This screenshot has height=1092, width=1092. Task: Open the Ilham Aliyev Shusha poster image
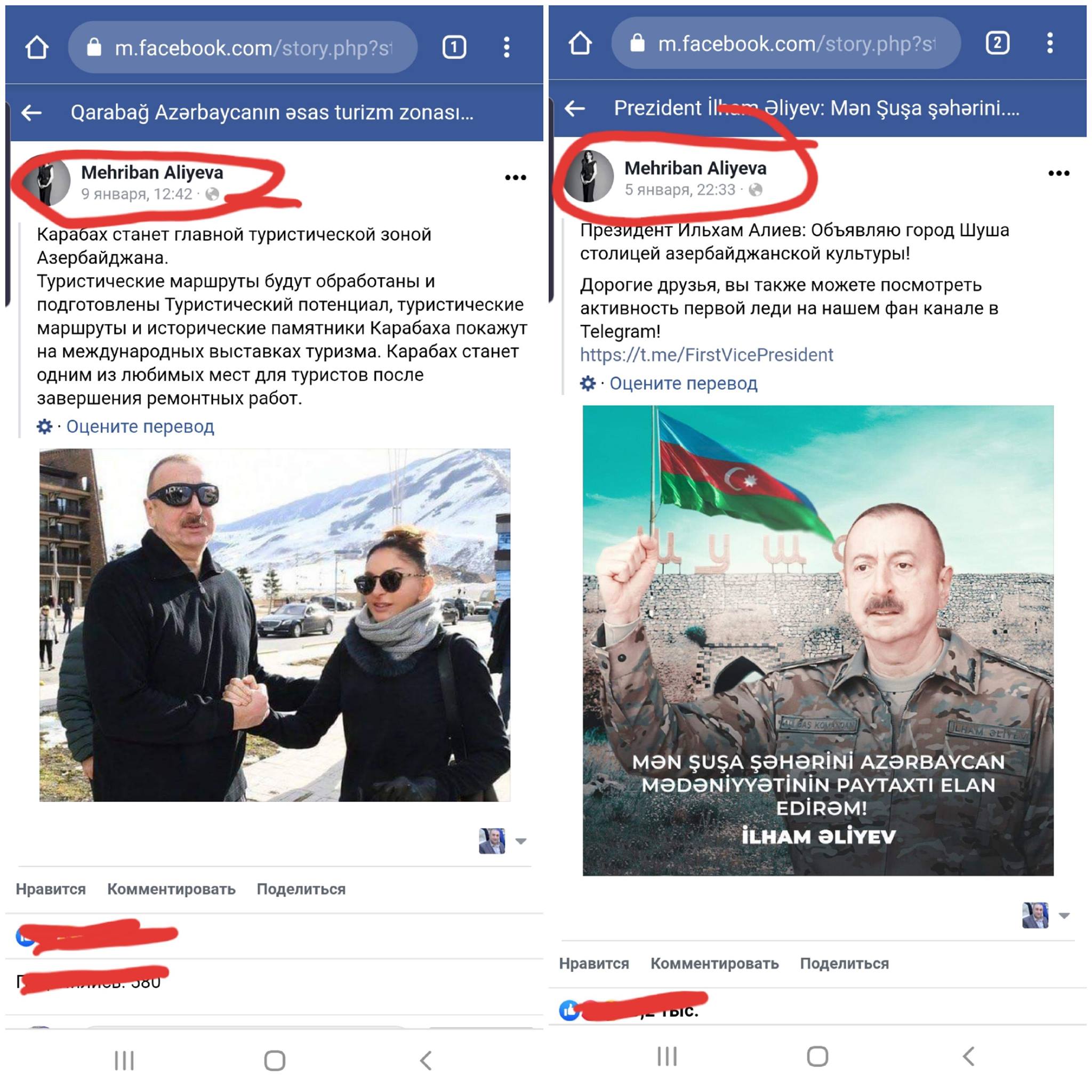818,640
